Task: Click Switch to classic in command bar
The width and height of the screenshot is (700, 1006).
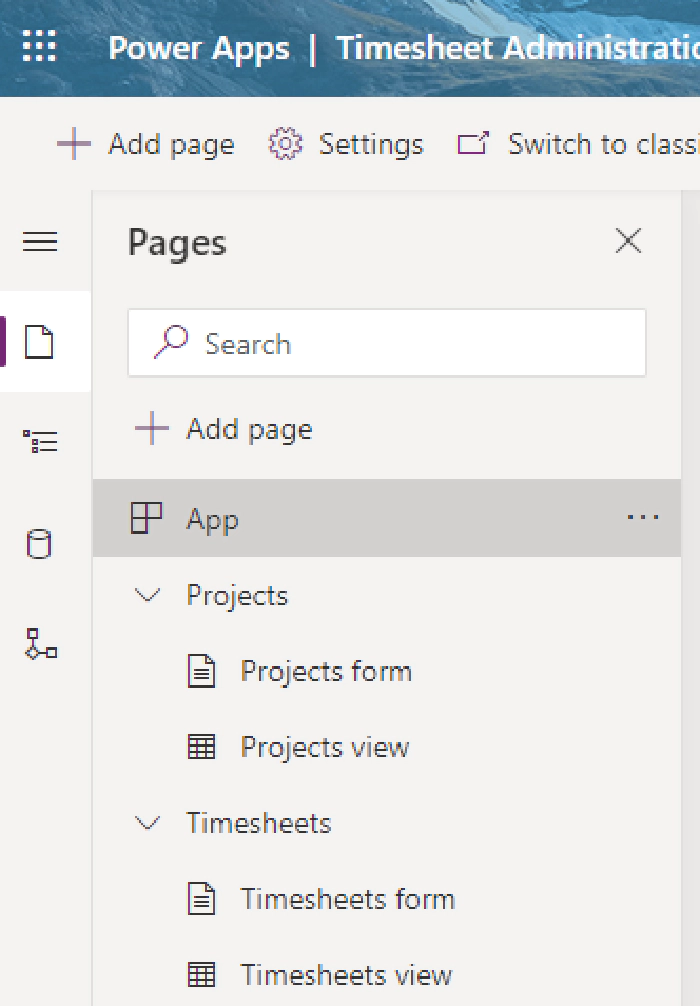Action: 578,144
